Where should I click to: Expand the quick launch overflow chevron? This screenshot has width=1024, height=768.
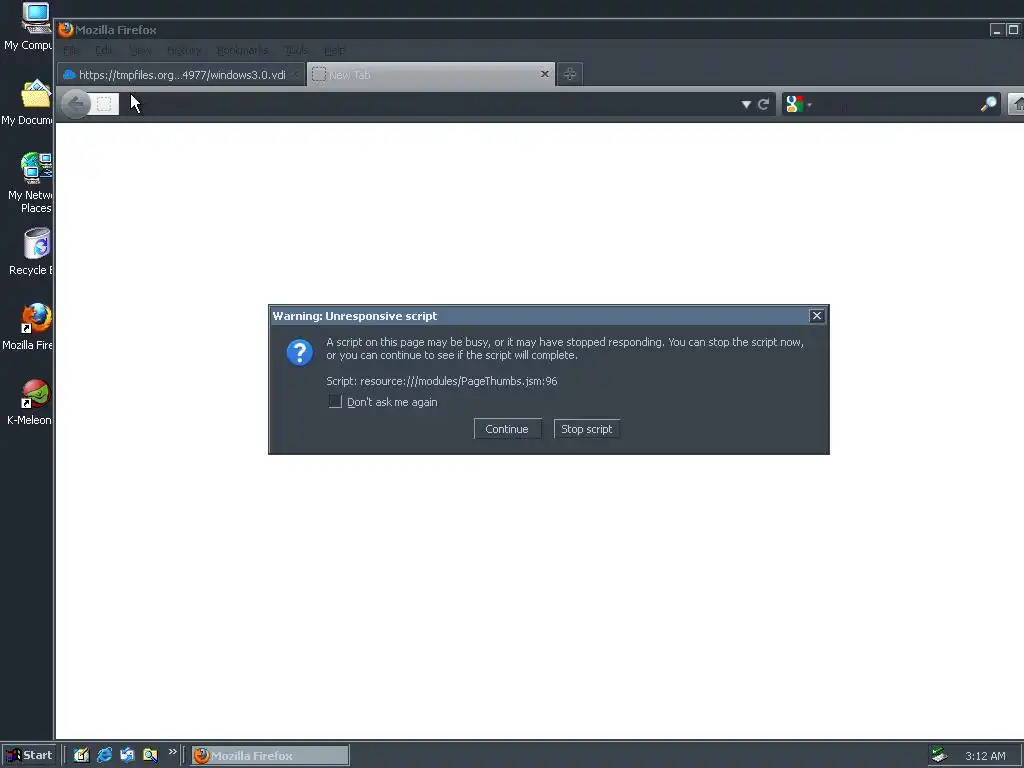(x=172, y=752)
